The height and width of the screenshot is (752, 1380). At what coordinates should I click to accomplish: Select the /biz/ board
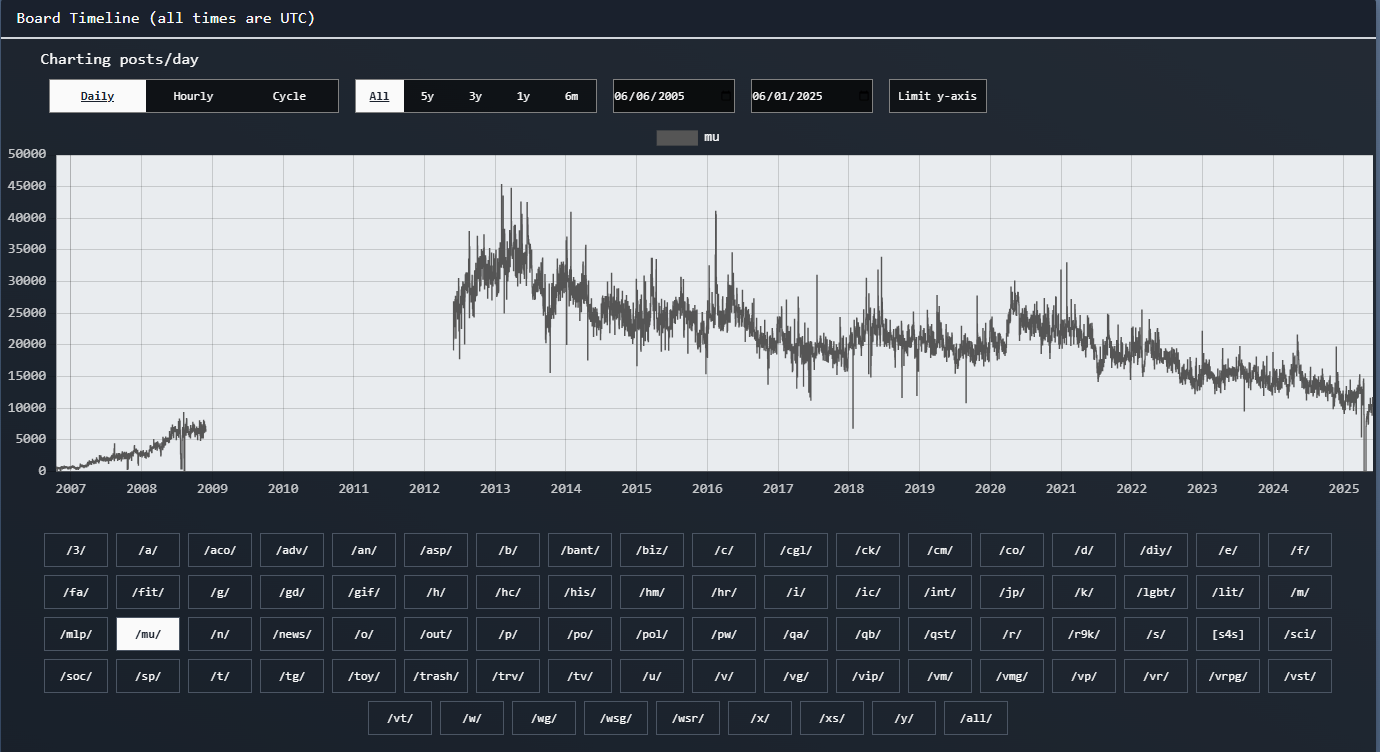click(x=652, y=550)
